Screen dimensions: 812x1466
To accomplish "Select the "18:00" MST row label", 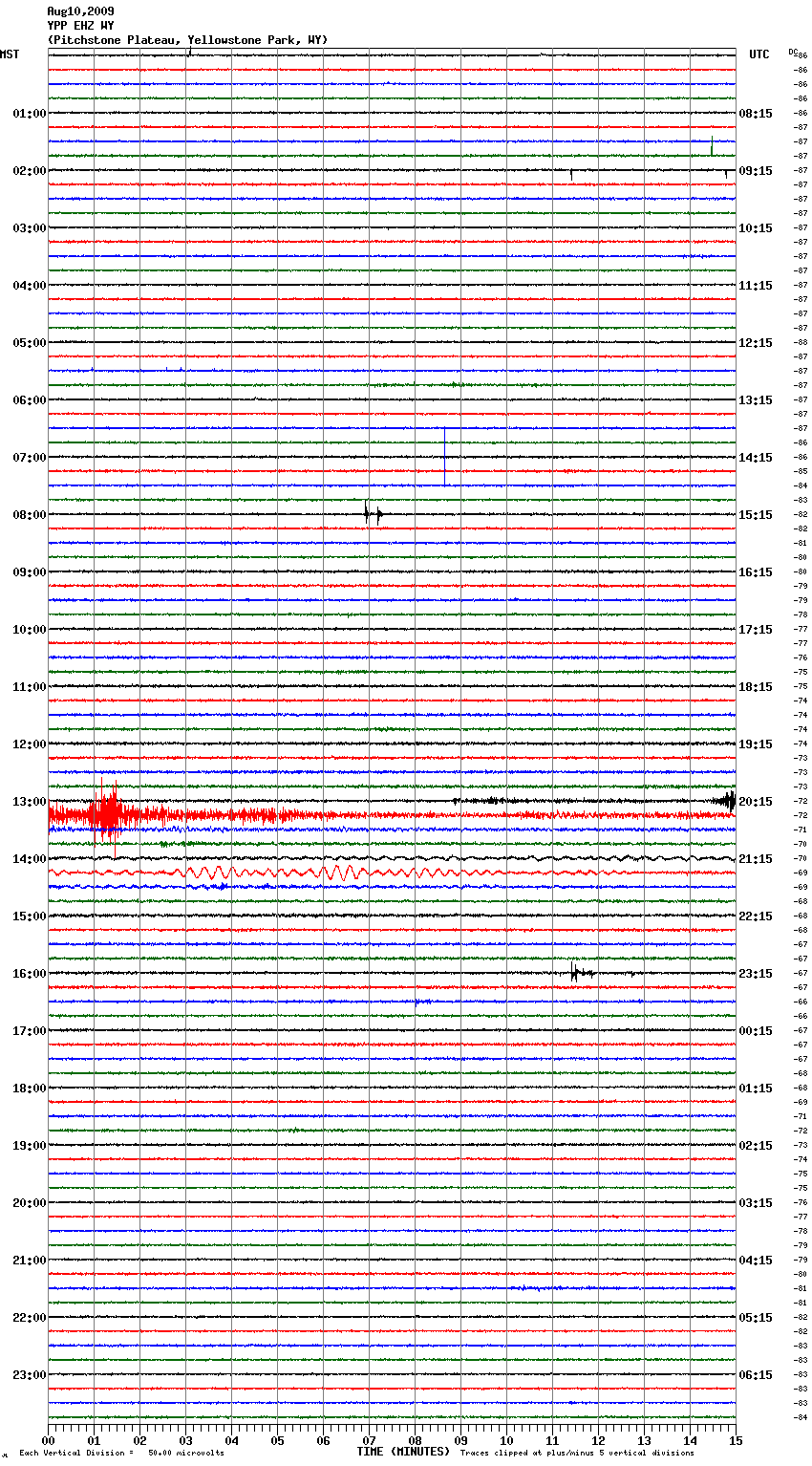I will click(30, 1089).
